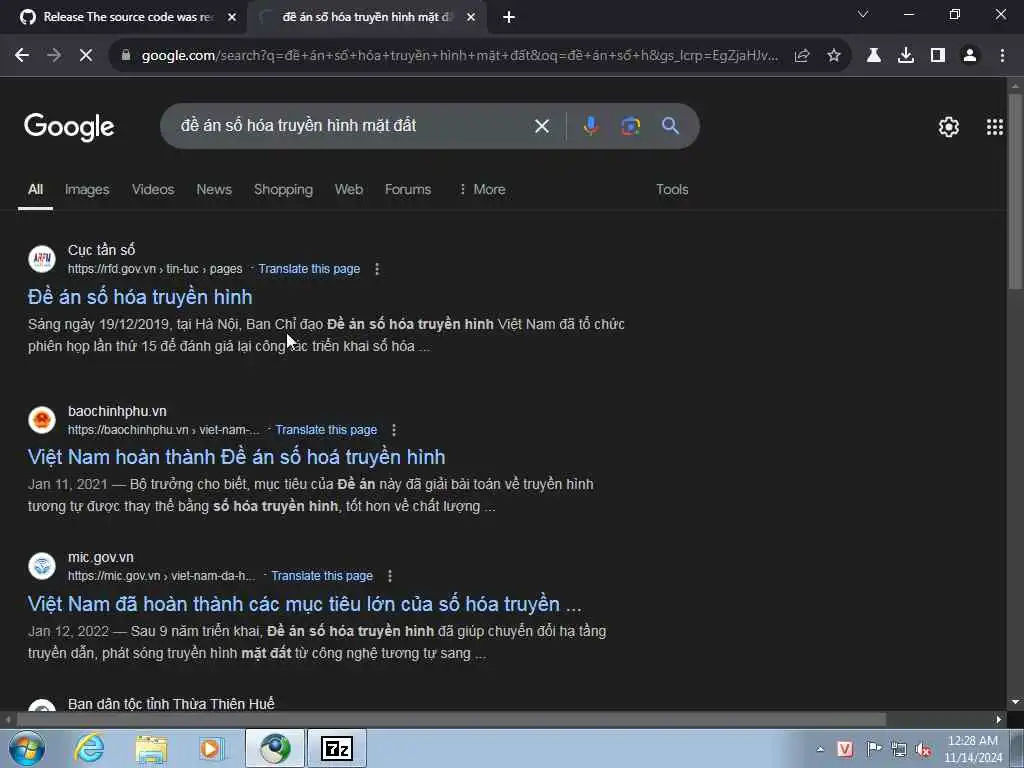Screen dimensions: 1024x768
Task: Go back with the browser back arrow
Action: [x=22, y=56]
